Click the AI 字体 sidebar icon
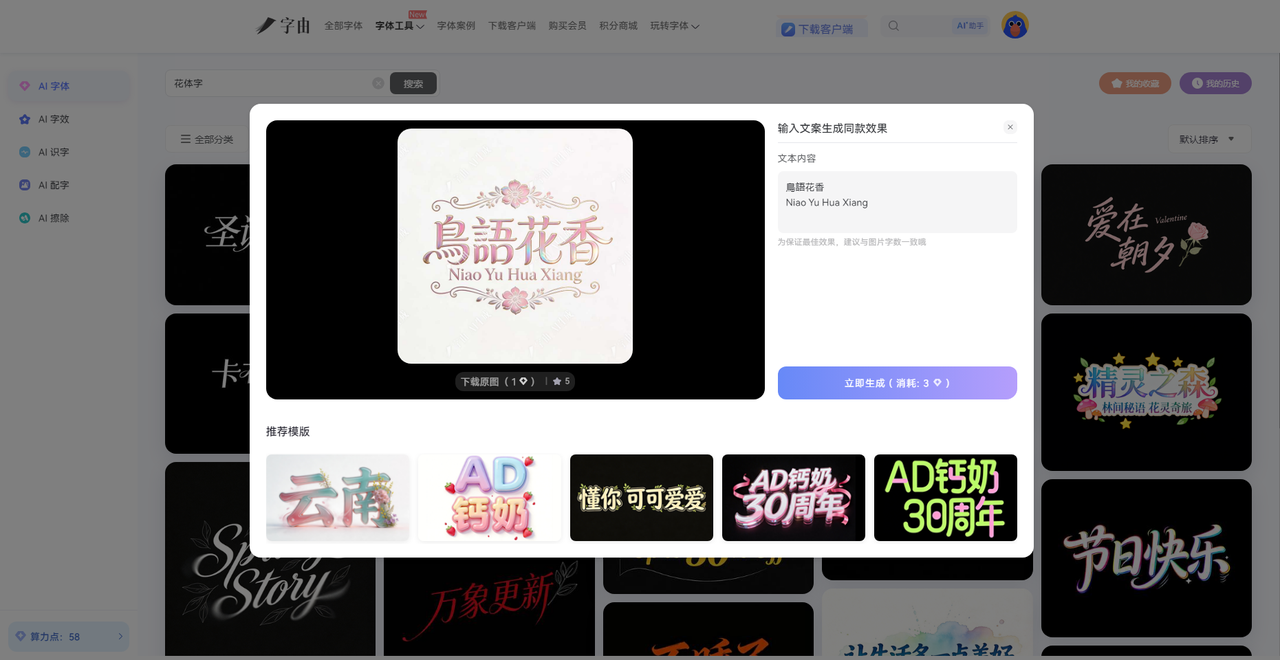The width and height of the screenshot is (1280, 660). (x=25, y=86)
